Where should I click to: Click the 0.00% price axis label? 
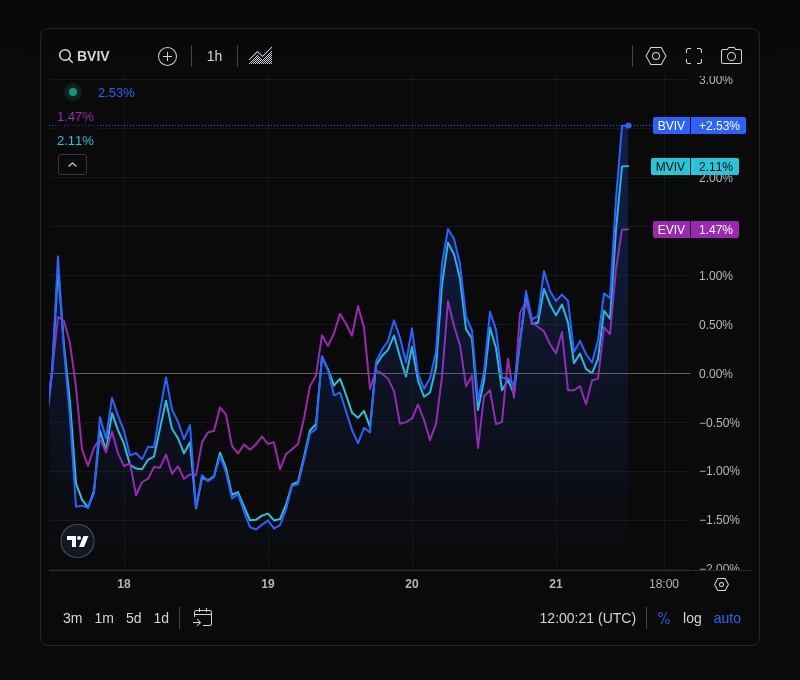[715, 374]
